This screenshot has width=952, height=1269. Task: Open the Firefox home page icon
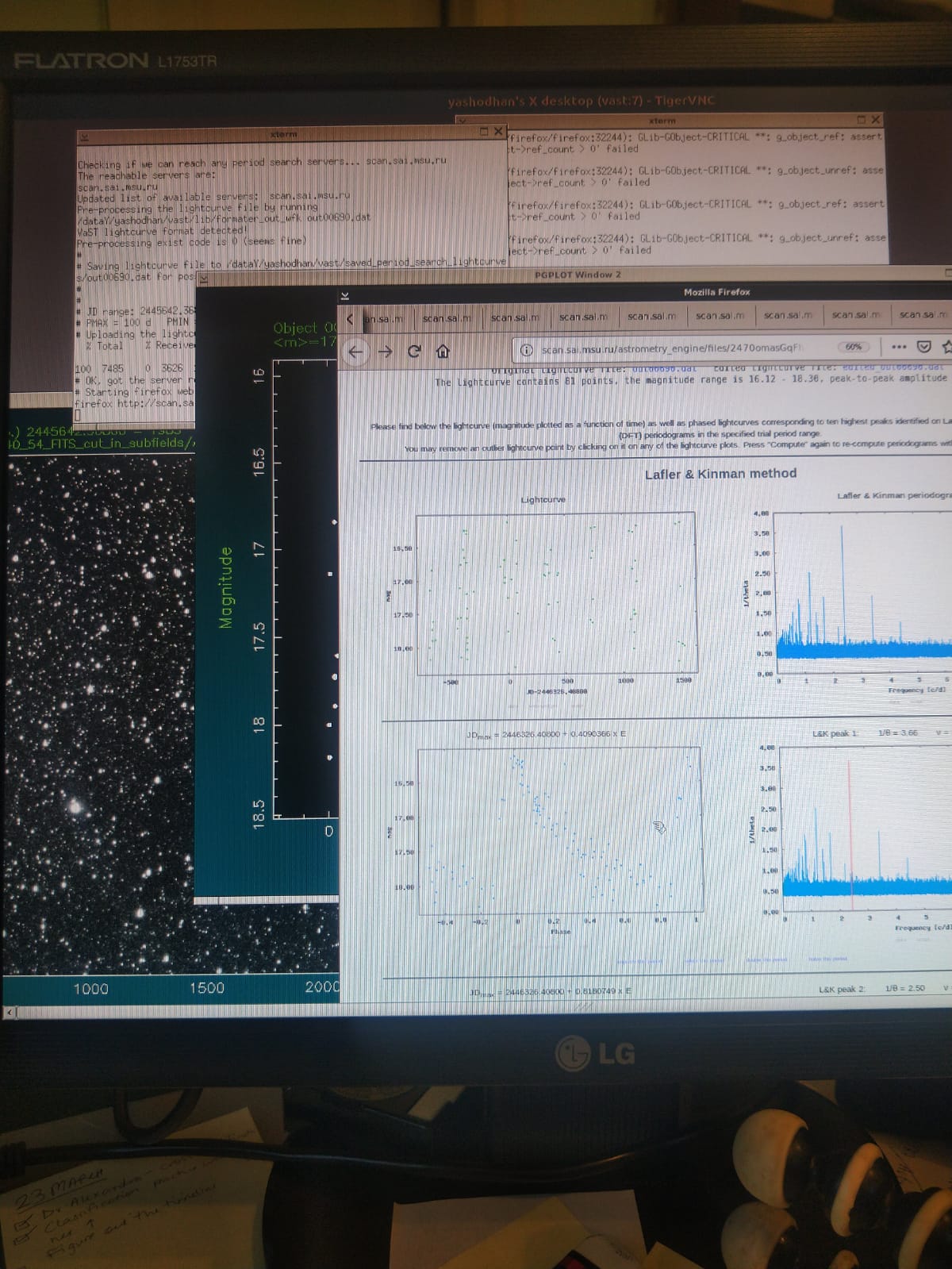[443, 350]
